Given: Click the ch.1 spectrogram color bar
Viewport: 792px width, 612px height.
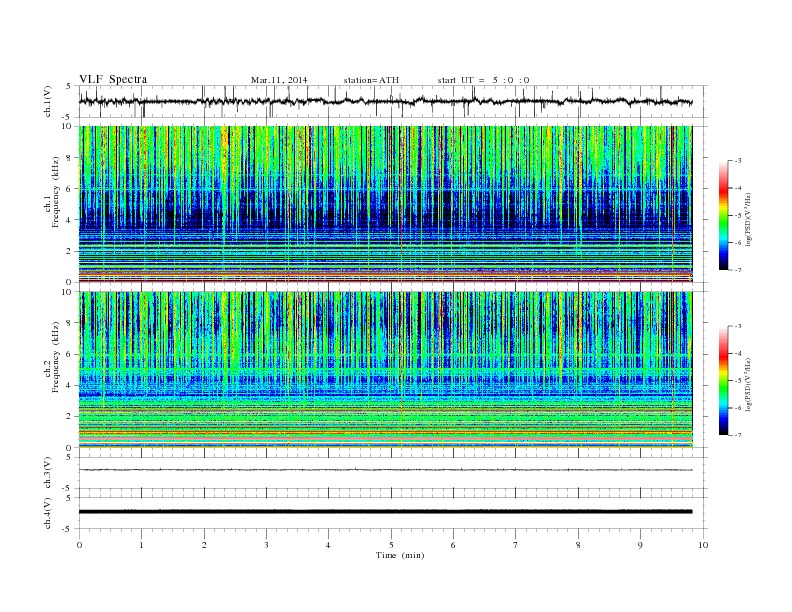Looking at the screenshot, I should pos(724,215).
